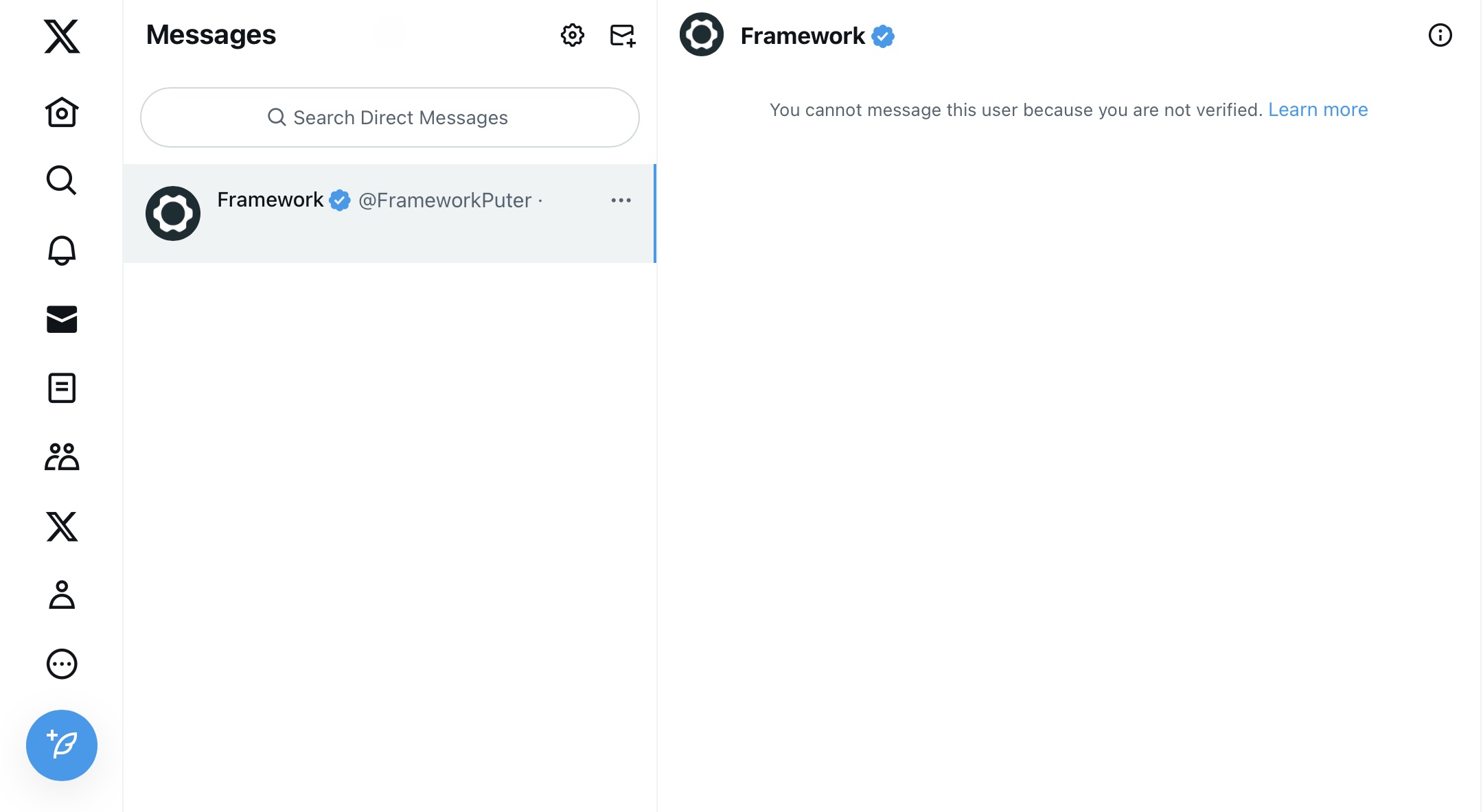Open Notifications from the sidebar
1483x812 pixels.
point(62,250)
